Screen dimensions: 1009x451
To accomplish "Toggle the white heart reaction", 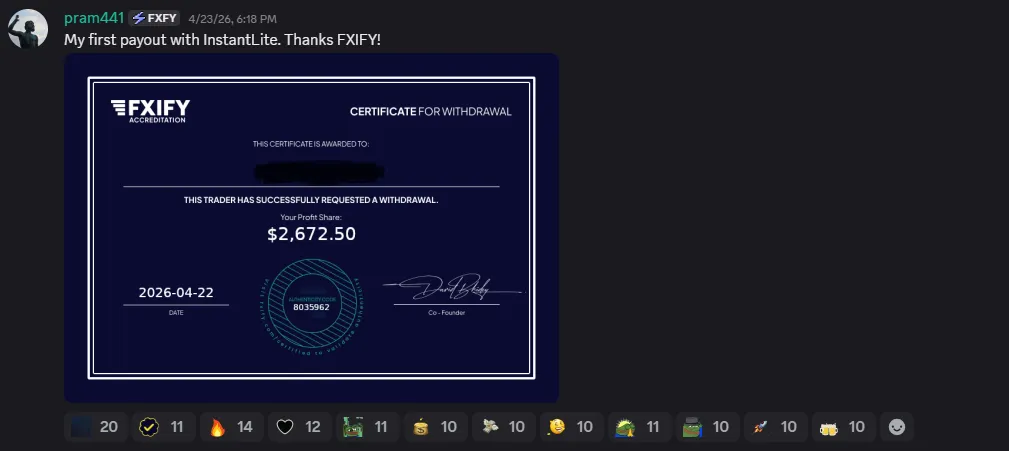I will click(x=300, y=427).
